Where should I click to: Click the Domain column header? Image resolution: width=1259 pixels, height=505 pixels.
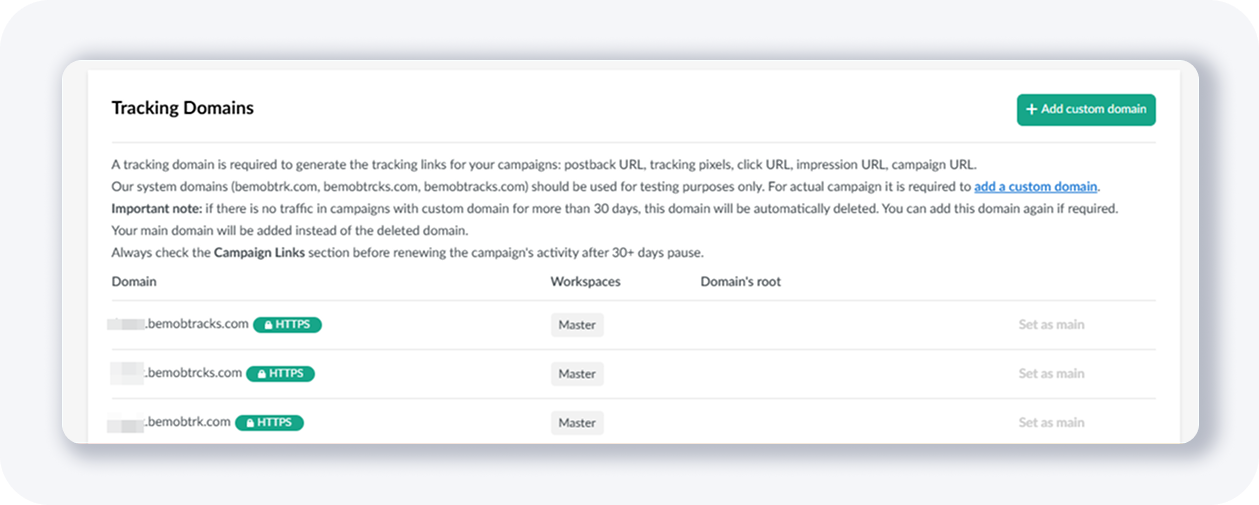[x=134, y=282]
